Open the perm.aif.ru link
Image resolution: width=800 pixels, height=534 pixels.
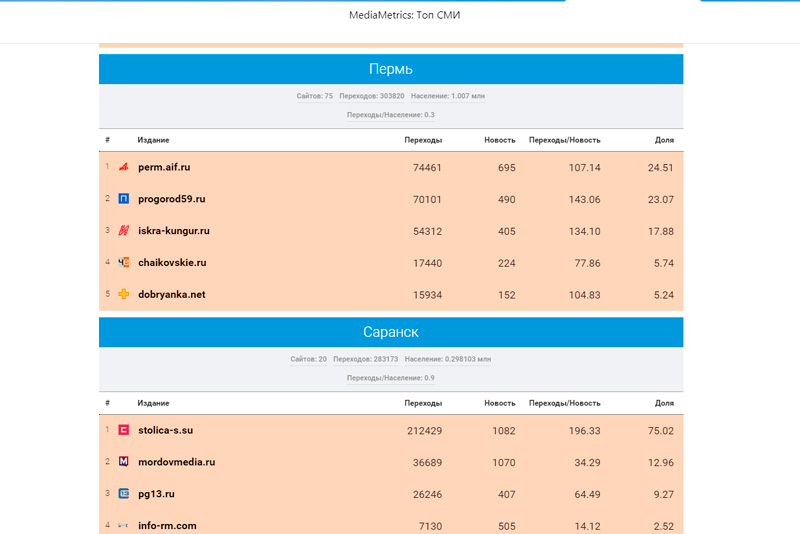coord(164,167)
